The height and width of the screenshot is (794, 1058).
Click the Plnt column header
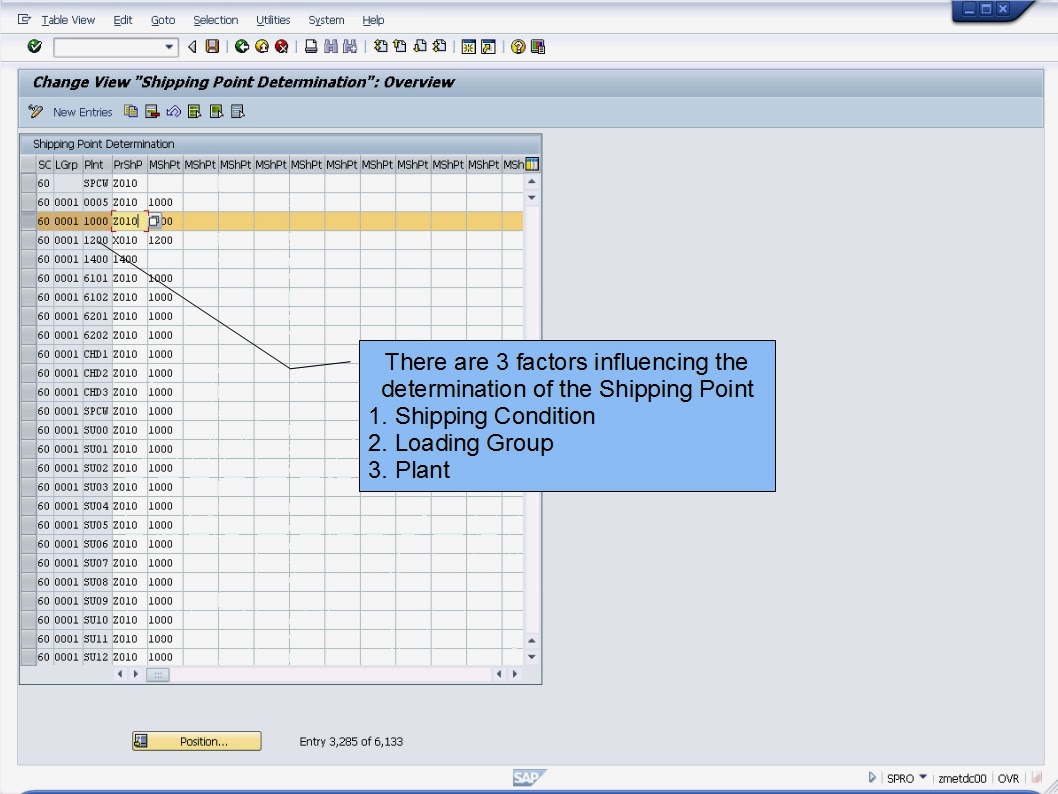coord(94,165)
